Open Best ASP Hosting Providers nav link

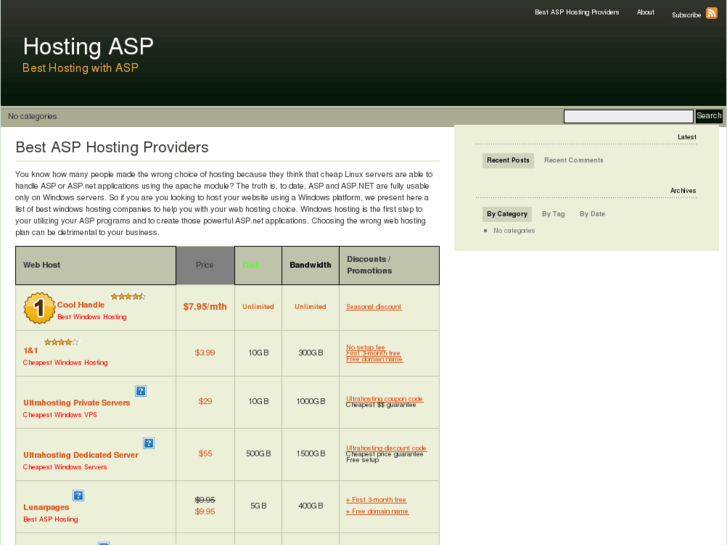point(577,12)
